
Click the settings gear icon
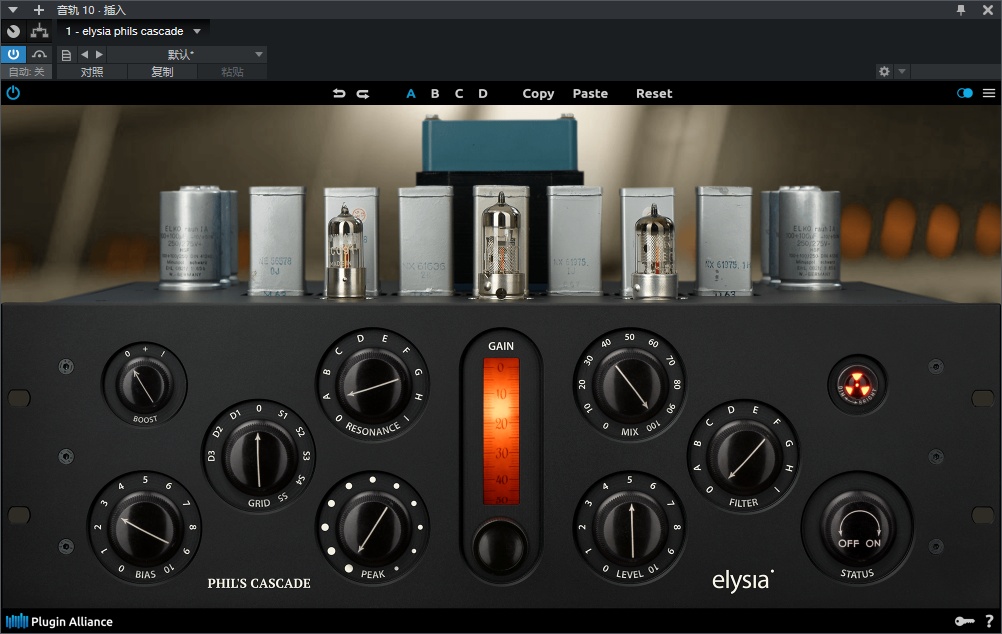(x=883, y=72)
